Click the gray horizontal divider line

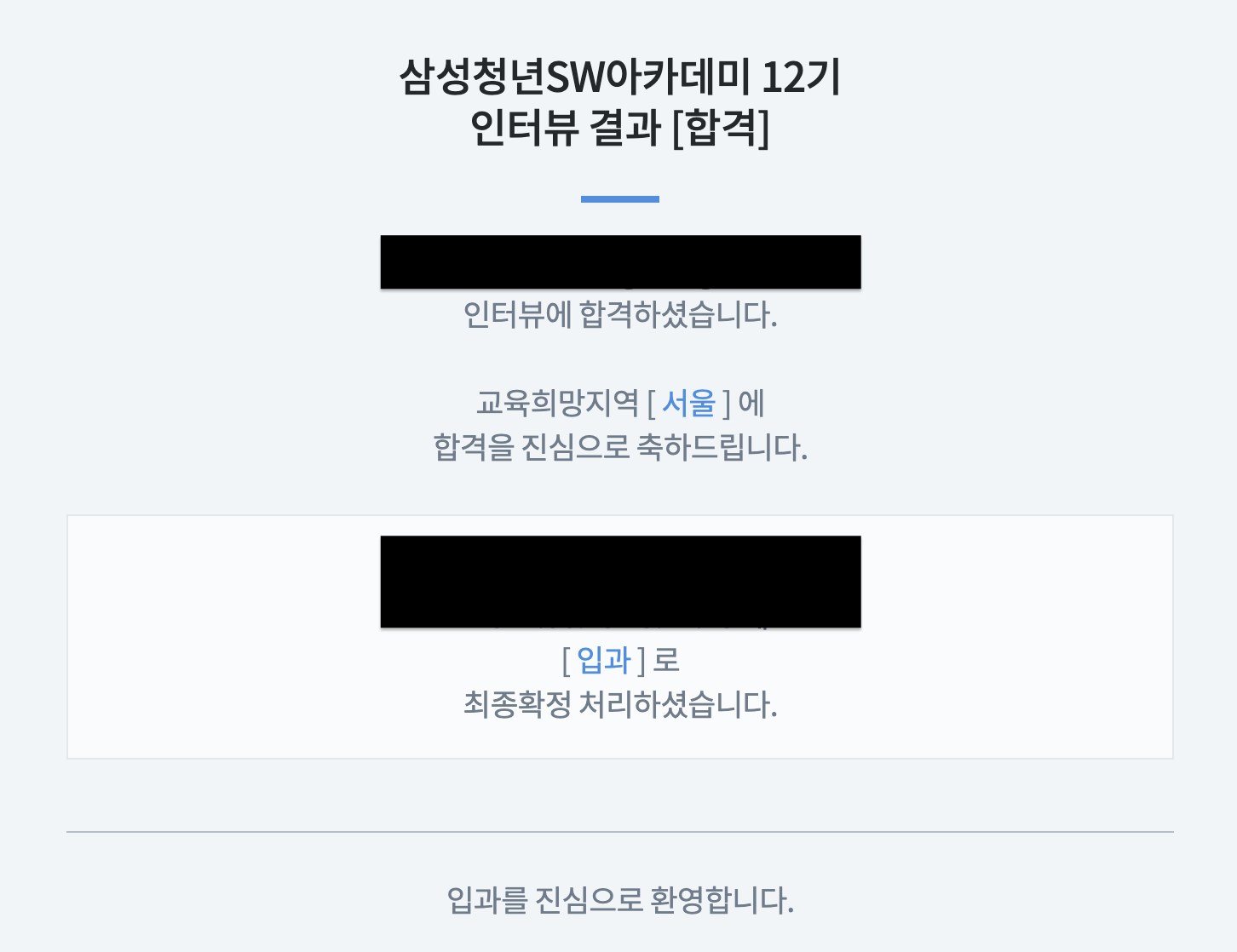(x=620, y=832)
